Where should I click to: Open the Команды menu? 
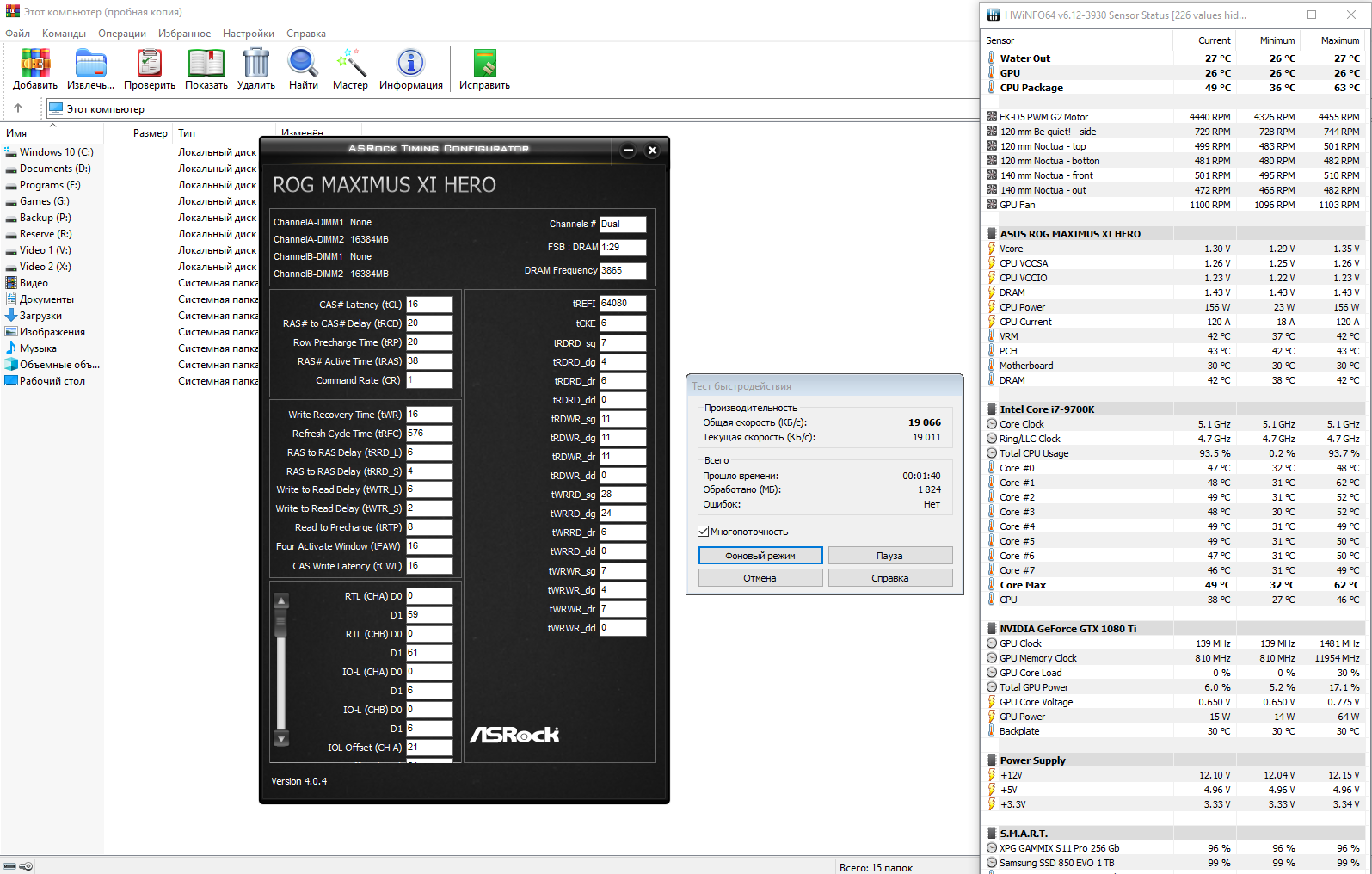pyautogui.click(x=64, y=34)
